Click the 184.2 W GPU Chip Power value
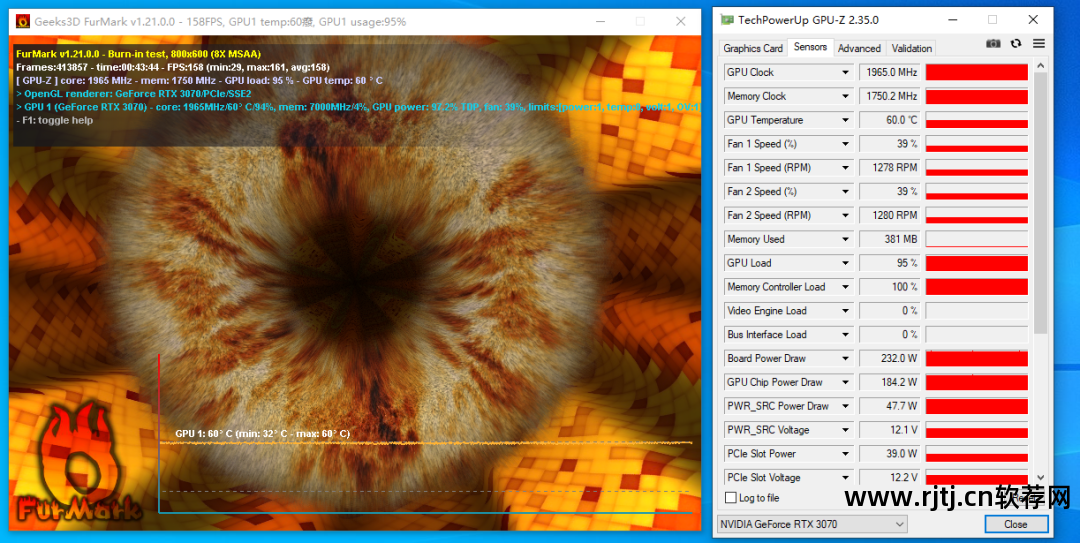 click(889, 382)
